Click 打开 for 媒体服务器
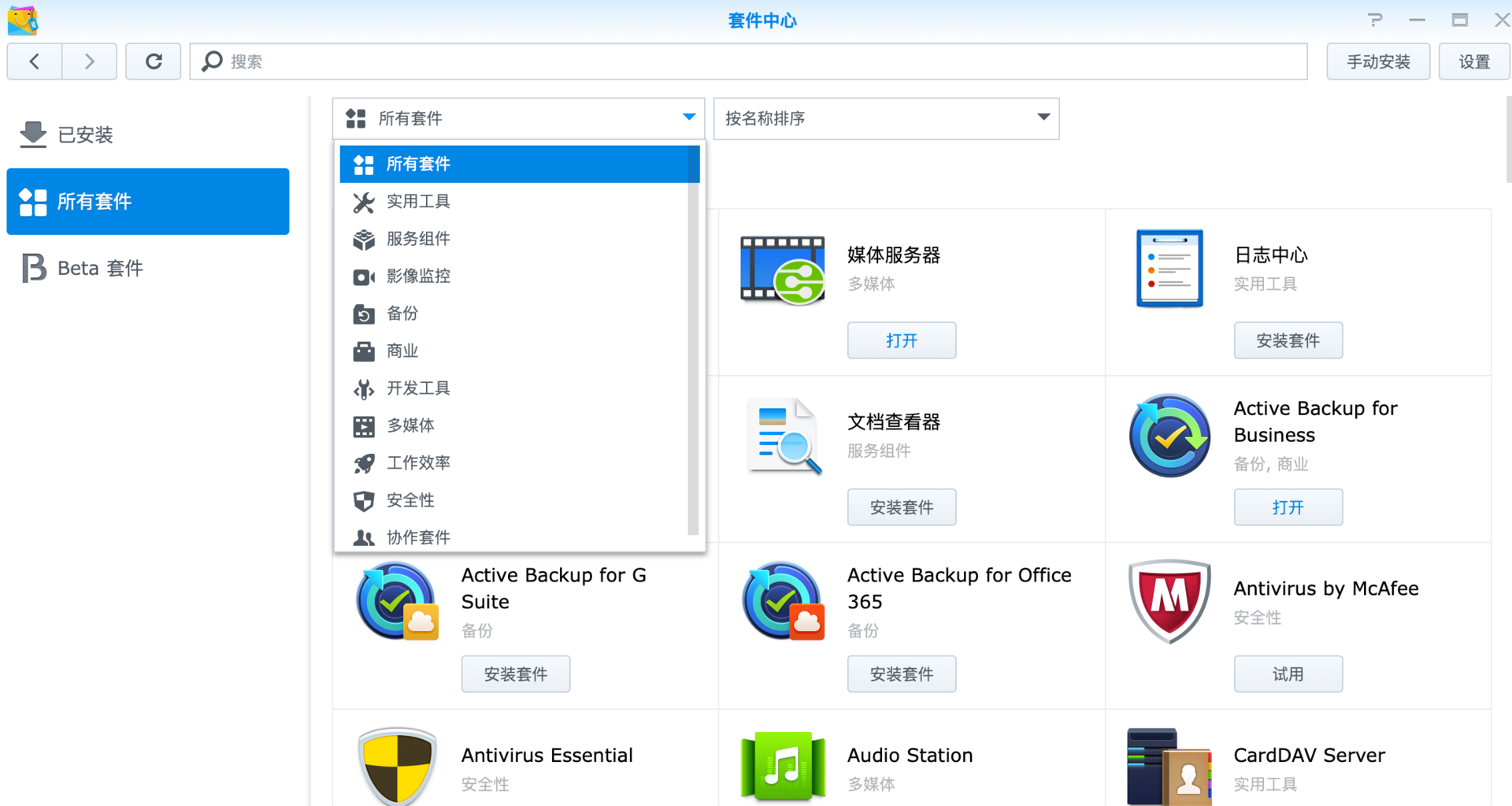Screen dimensions: 1512x806 (902, 340)
